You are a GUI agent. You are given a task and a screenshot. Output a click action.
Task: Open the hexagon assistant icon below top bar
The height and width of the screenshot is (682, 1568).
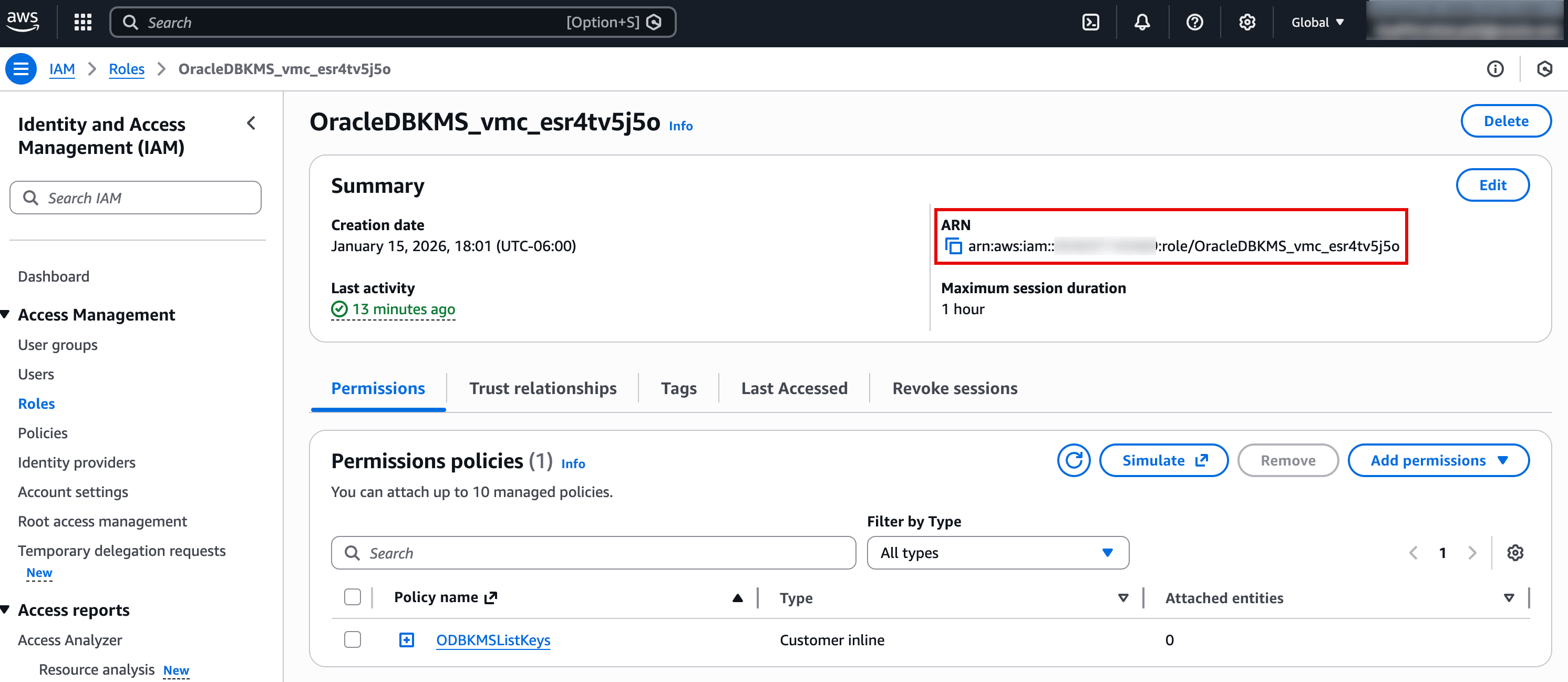[1544, 69]
